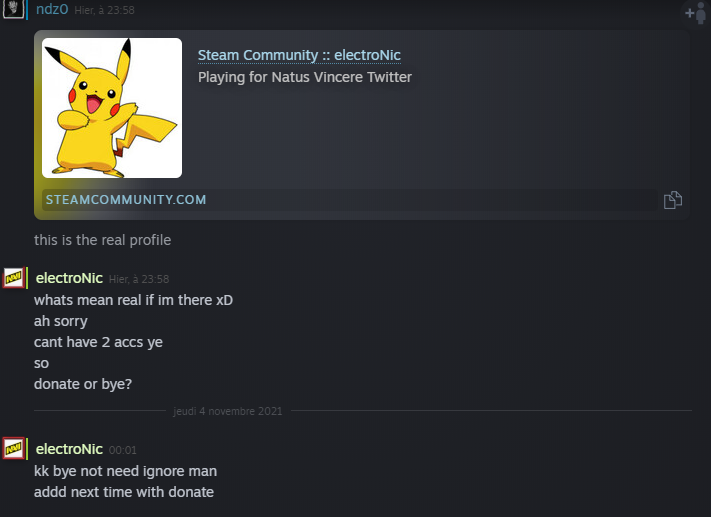Image resolution: width=711 pixels, height=517 pixels.
Task: Click electroNic username above 'whats mean real'
Action: point(69,278)
